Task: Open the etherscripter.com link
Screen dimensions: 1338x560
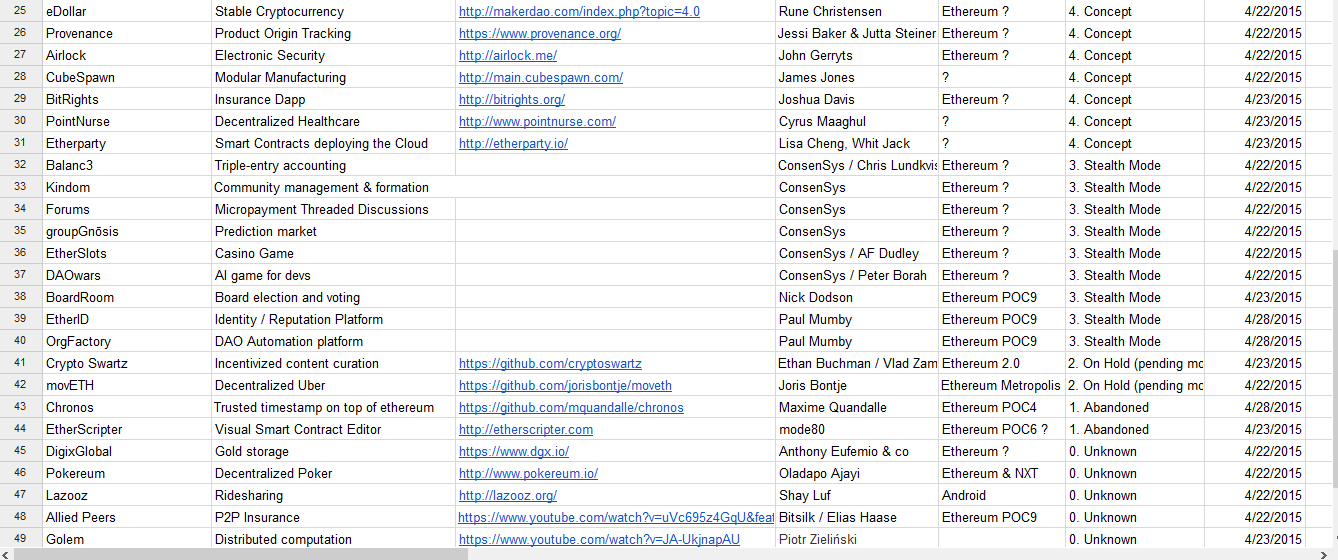Action: pos(526,430)
